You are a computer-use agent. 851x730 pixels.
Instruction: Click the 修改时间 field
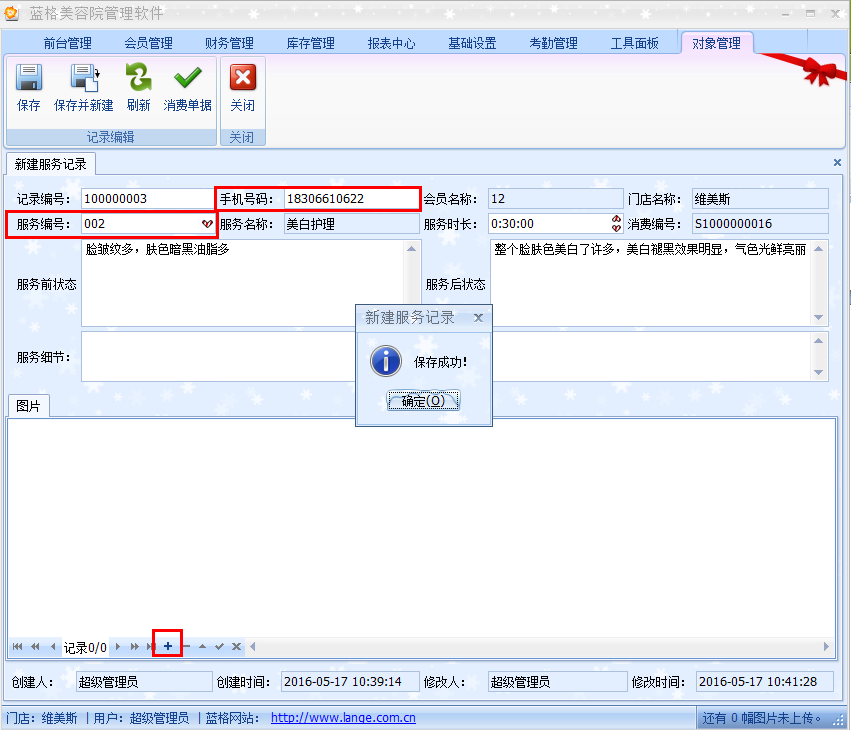(764, 682)
